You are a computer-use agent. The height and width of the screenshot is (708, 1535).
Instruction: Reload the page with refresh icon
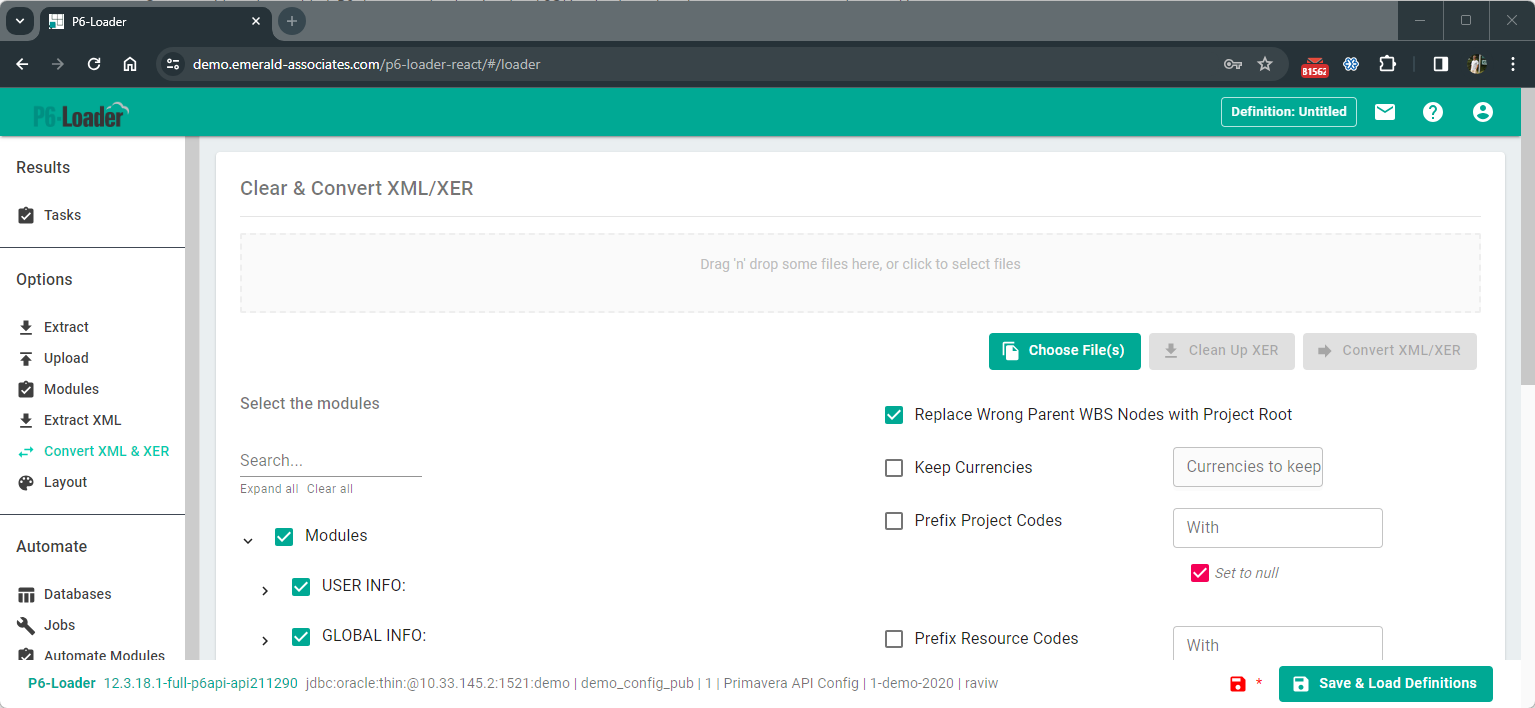pyautogui.click(x=94, y=64)
